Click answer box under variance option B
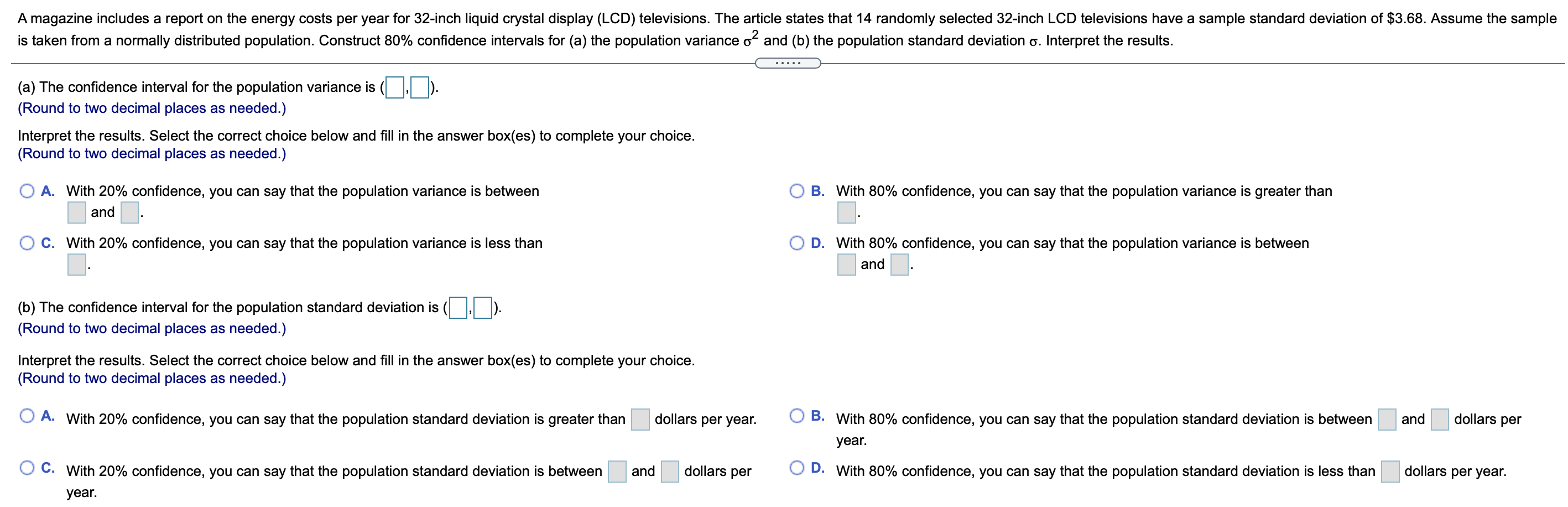1568x507 pixels. pyautogui.click(x=847, y=213)
